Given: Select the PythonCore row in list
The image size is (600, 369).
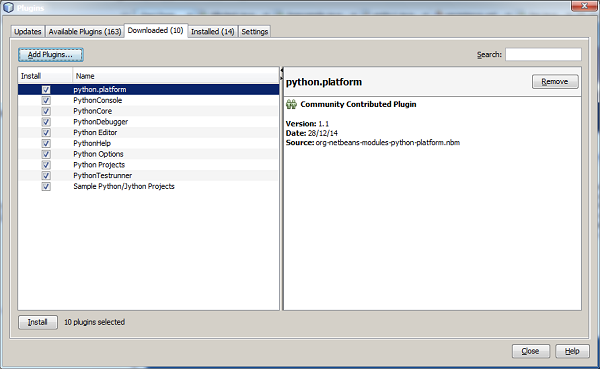Looking at the screenshot, I should coord(148,111).
